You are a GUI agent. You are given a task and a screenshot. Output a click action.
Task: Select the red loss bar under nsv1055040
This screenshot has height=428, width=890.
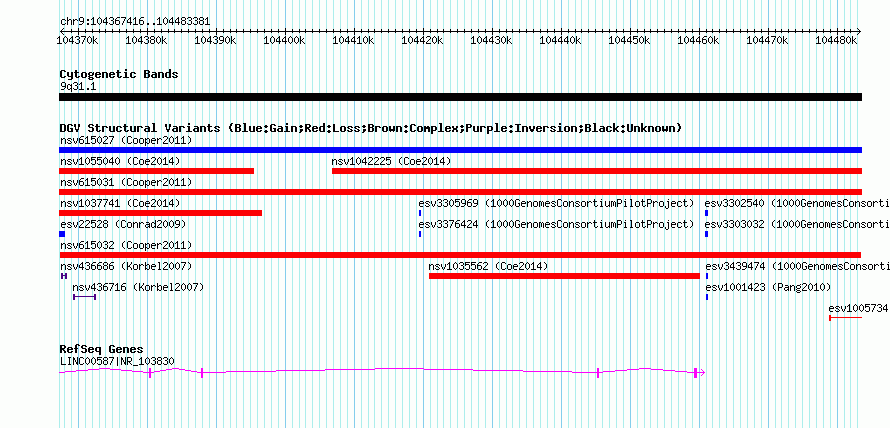coord(157,171)
